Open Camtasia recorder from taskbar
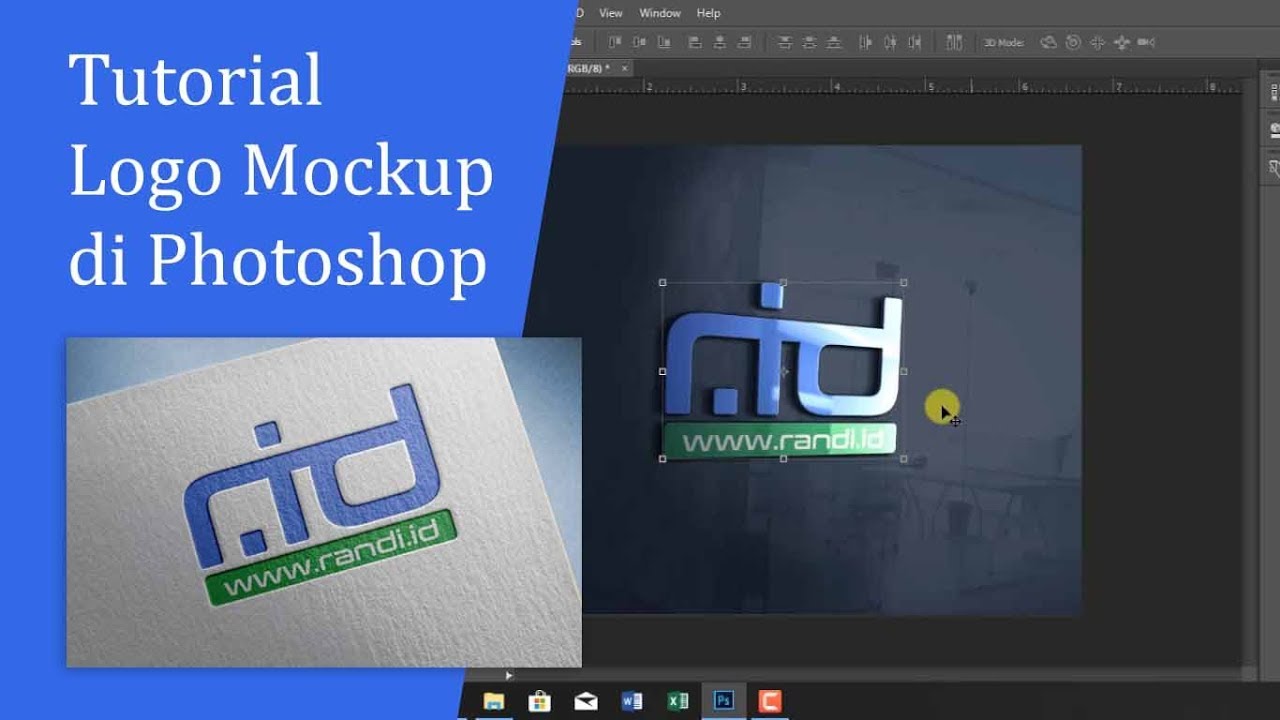Image resolution: width=1280 pixels, height=720 pixels. click(x=769, y=701)
